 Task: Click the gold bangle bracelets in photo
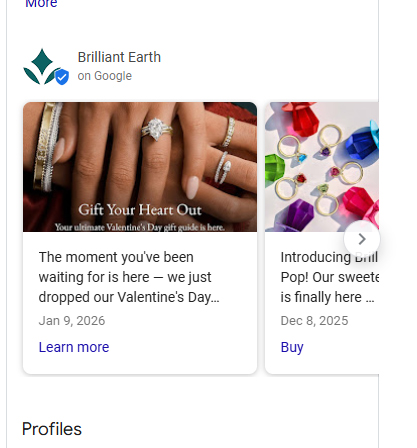coord(50,147)
